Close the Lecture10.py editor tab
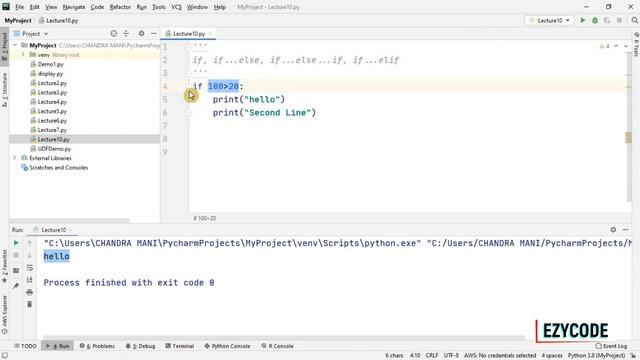 (210, 33)
